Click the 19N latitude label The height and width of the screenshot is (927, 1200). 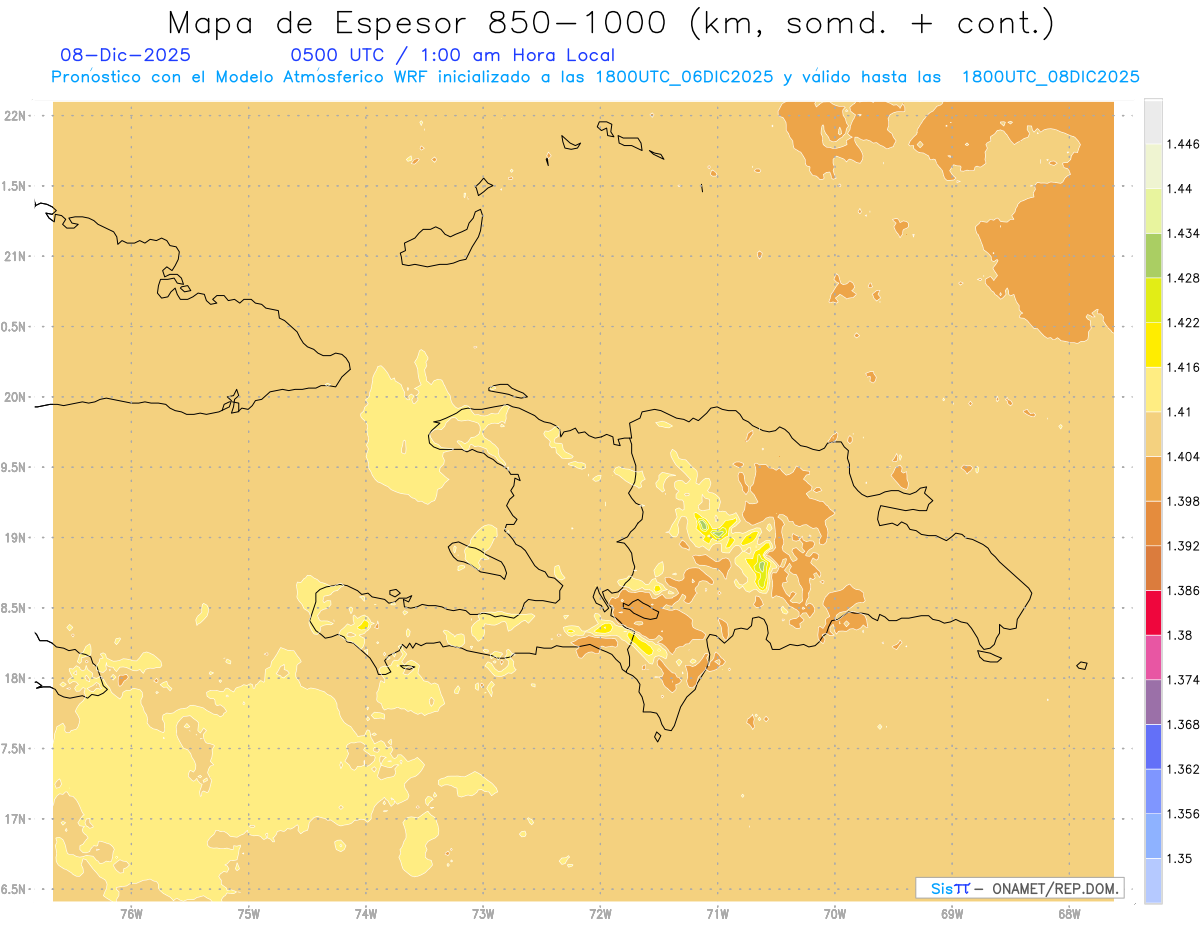15,538
